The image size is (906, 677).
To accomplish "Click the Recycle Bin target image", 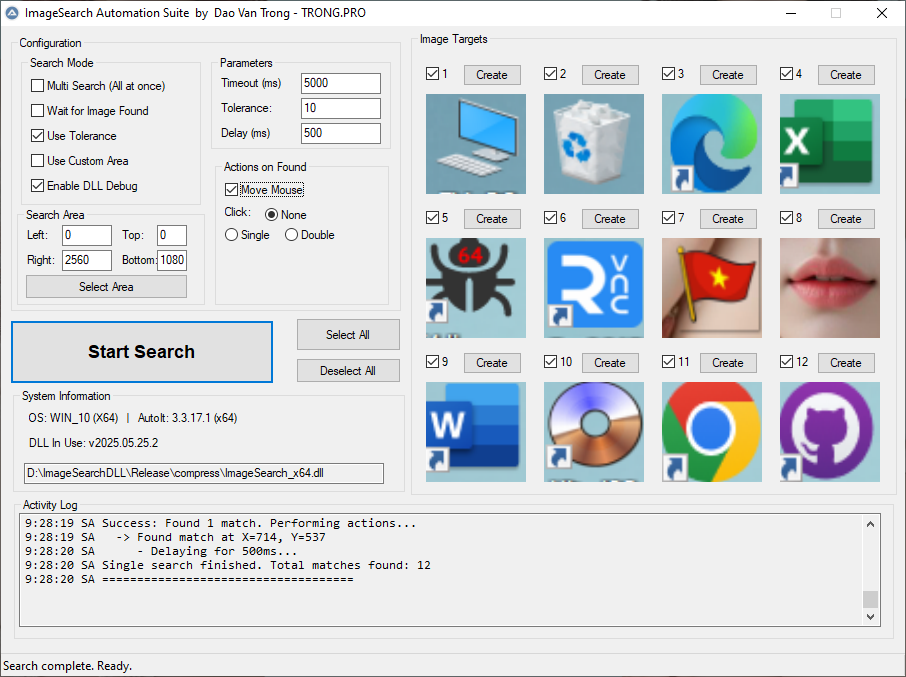I will 593,144.
